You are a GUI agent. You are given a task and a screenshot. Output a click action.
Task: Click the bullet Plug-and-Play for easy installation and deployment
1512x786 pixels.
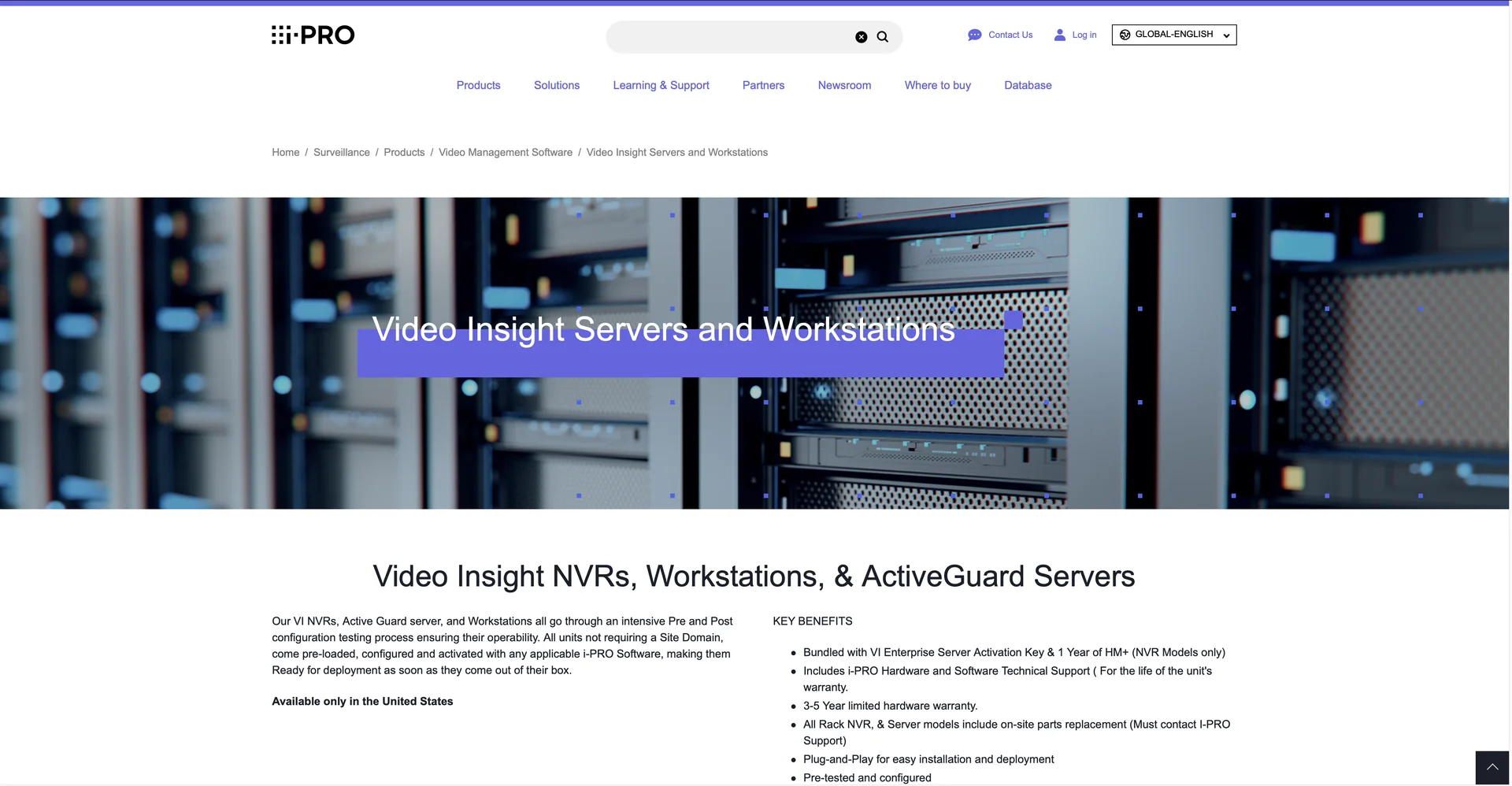pos(928,759)
